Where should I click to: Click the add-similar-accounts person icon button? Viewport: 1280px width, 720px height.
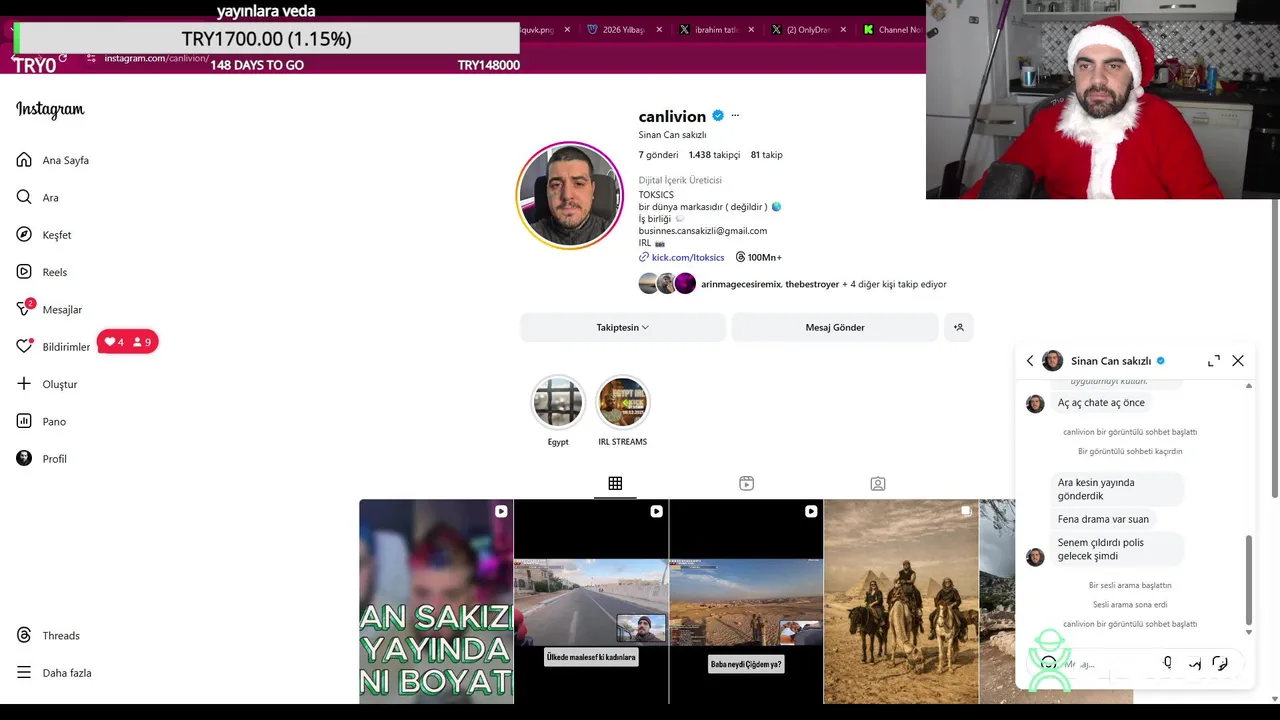pyautogui.click(x=958, y=327)
